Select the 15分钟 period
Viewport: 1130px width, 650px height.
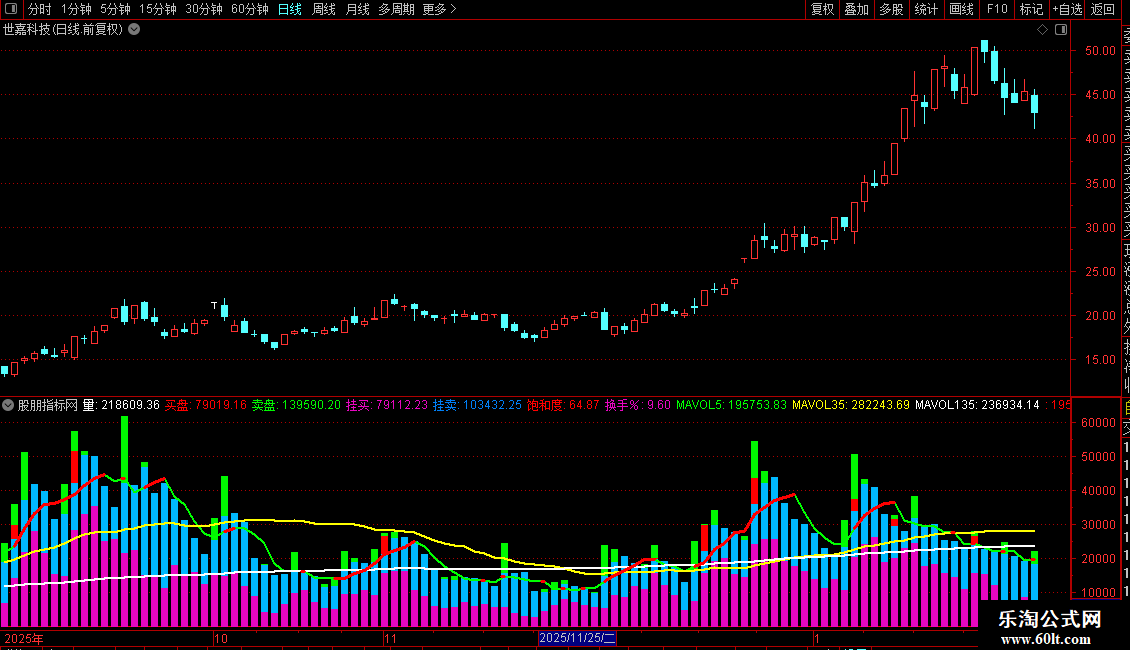[x=157, y=9]
